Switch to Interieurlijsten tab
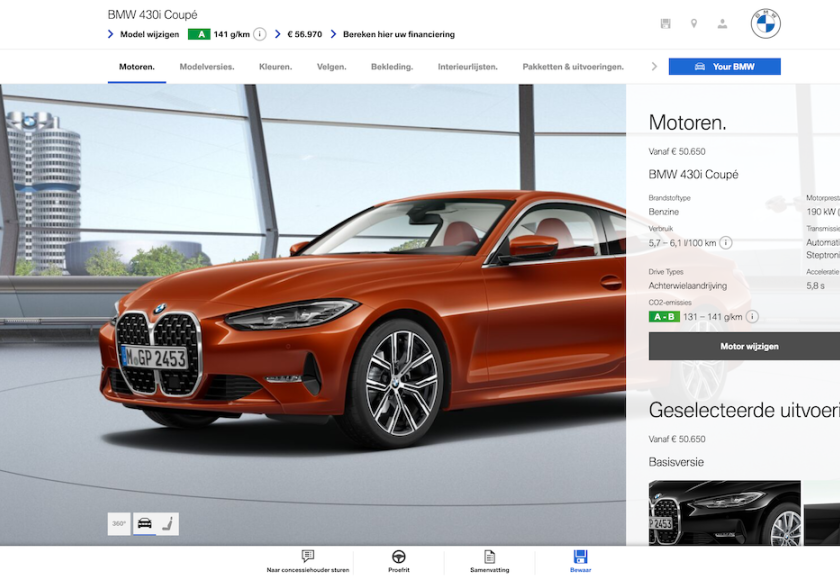Viewport: 840px width, 580px height. point(468,67)
